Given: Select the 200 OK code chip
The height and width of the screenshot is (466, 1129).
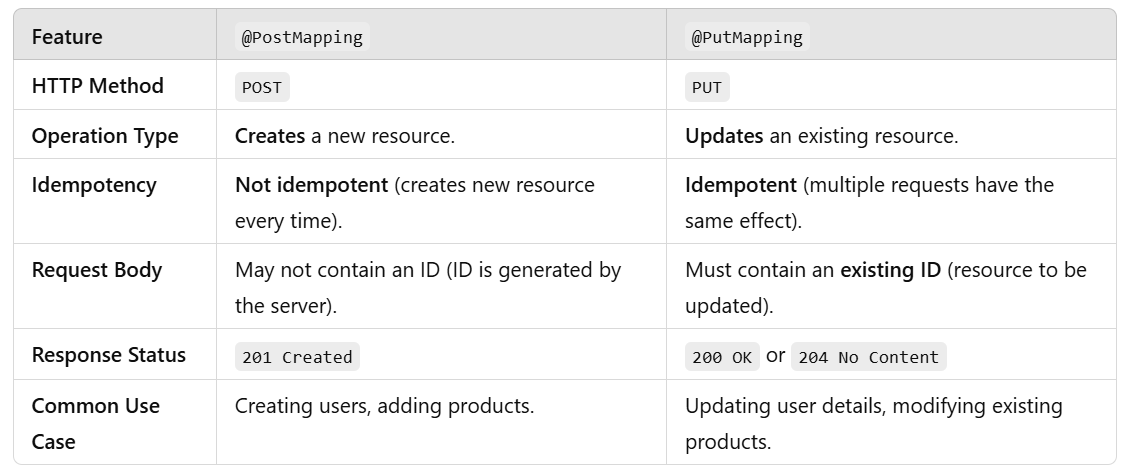Looking at the screenshot, I should coord(722,357).
